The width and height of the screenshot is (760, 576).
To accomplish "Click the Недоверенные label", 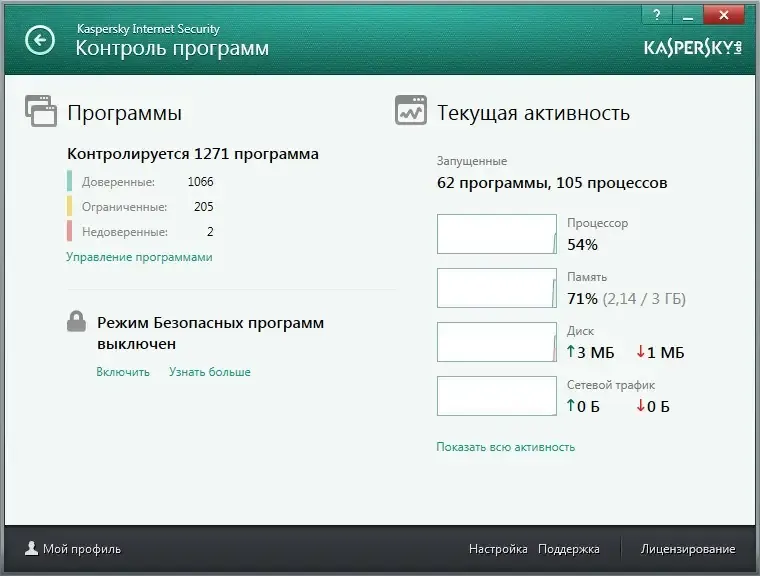I will (125, 232).
